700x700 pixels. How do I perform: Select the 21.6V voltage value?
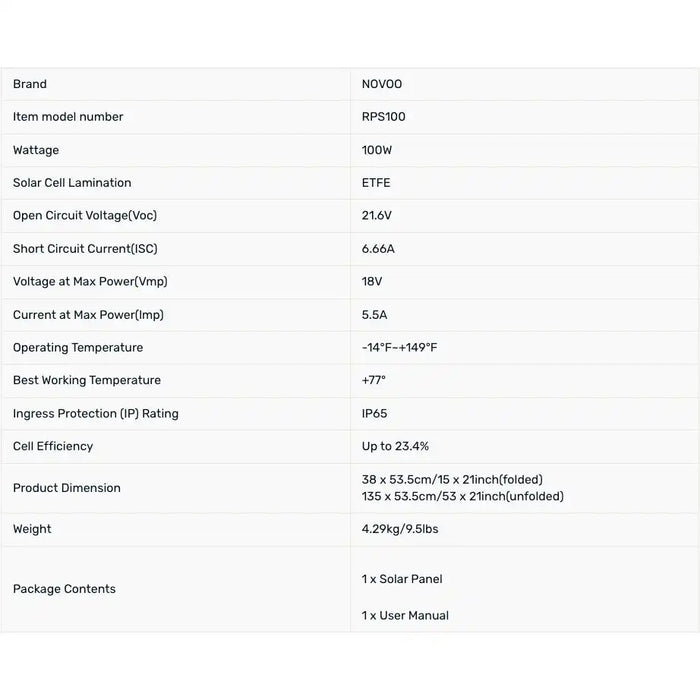click(379, 216)
